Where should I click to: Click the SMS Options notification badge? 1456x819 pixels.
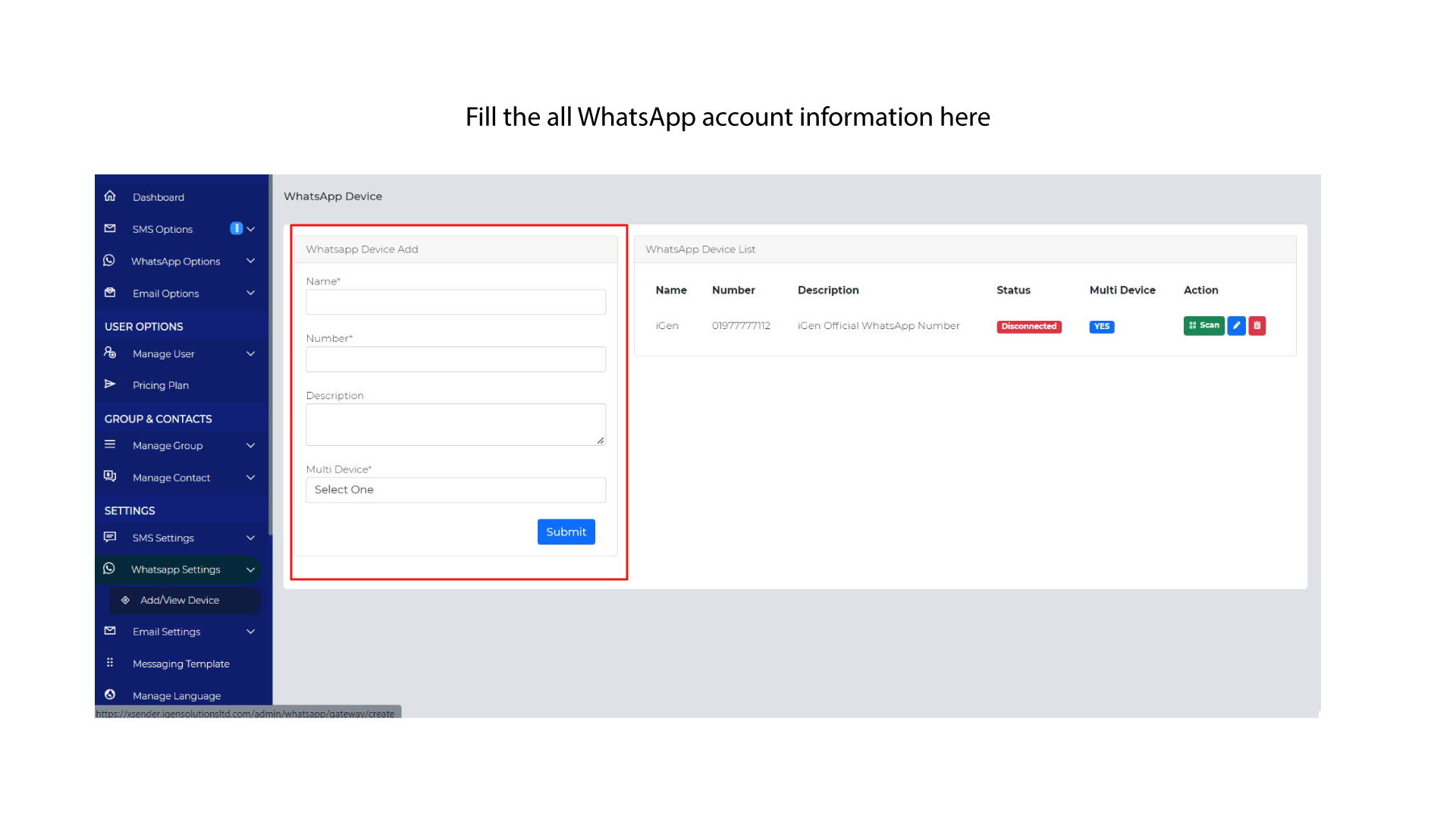(236, 229)
